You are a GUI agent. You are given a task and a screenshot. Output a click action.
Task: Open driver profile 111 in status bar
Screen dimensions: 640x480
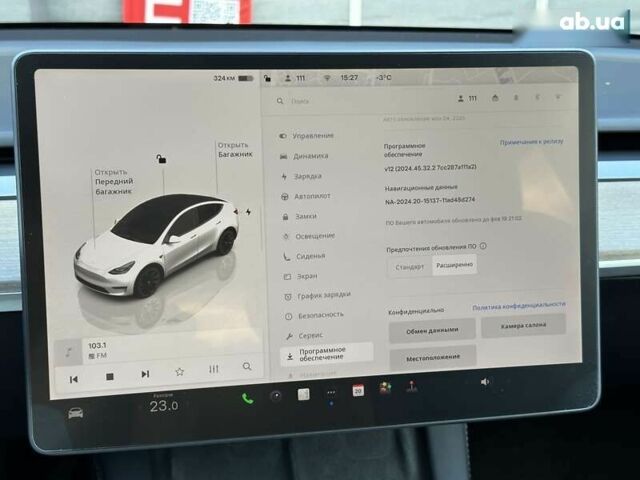[x=295, y=78]
